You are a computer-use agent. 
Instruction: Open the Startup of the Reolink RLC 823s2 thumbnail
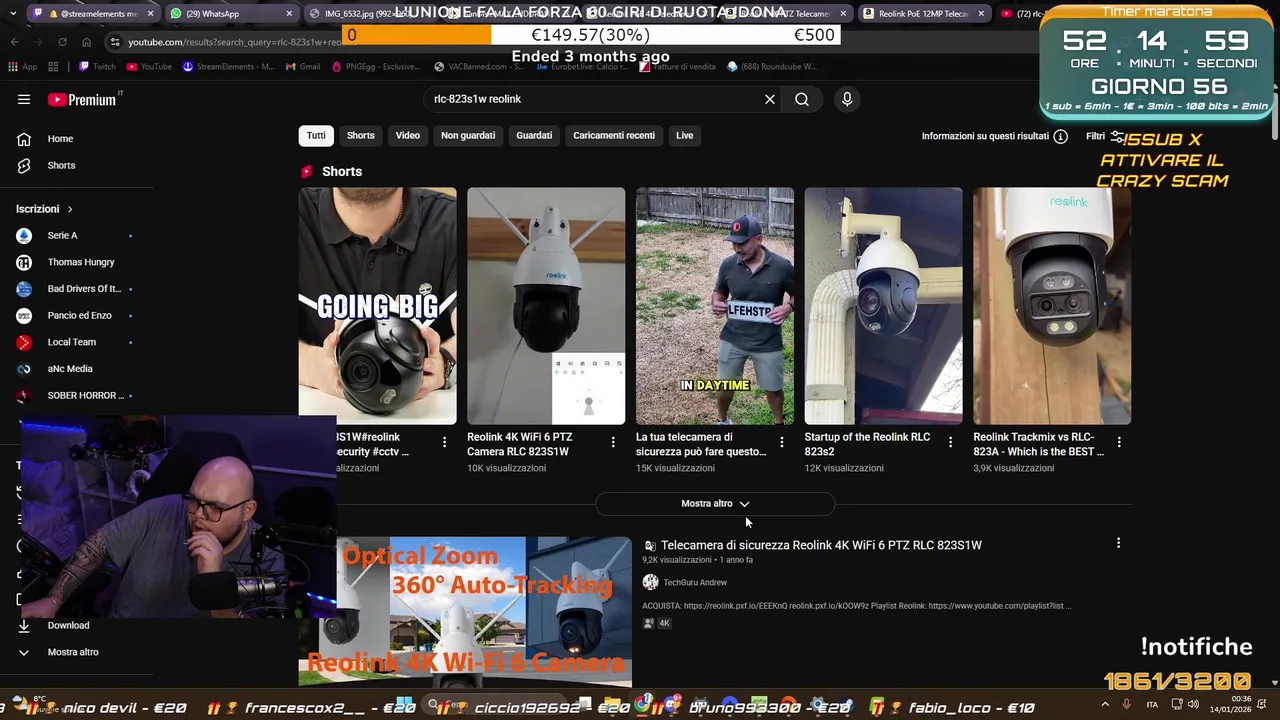pyautogui.click(x=884, y=306)
